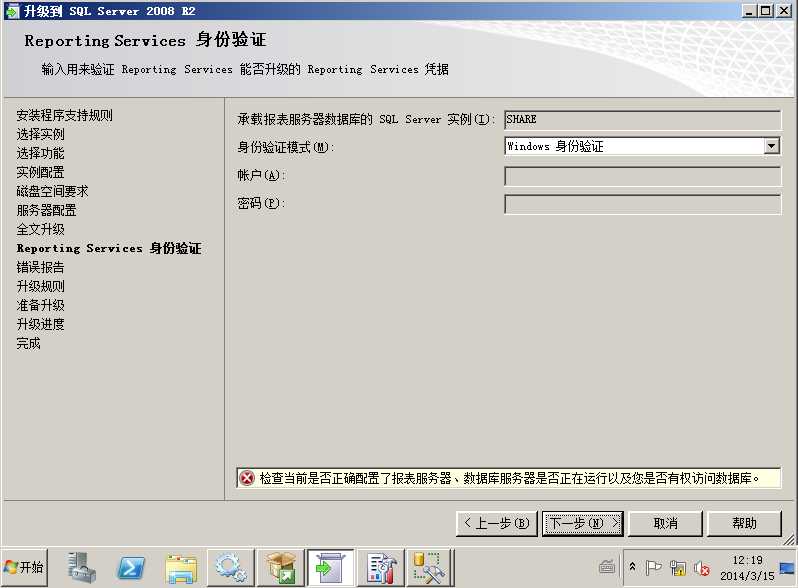Select 服务器配置 step in sidebar

click(x=46, y=210)
